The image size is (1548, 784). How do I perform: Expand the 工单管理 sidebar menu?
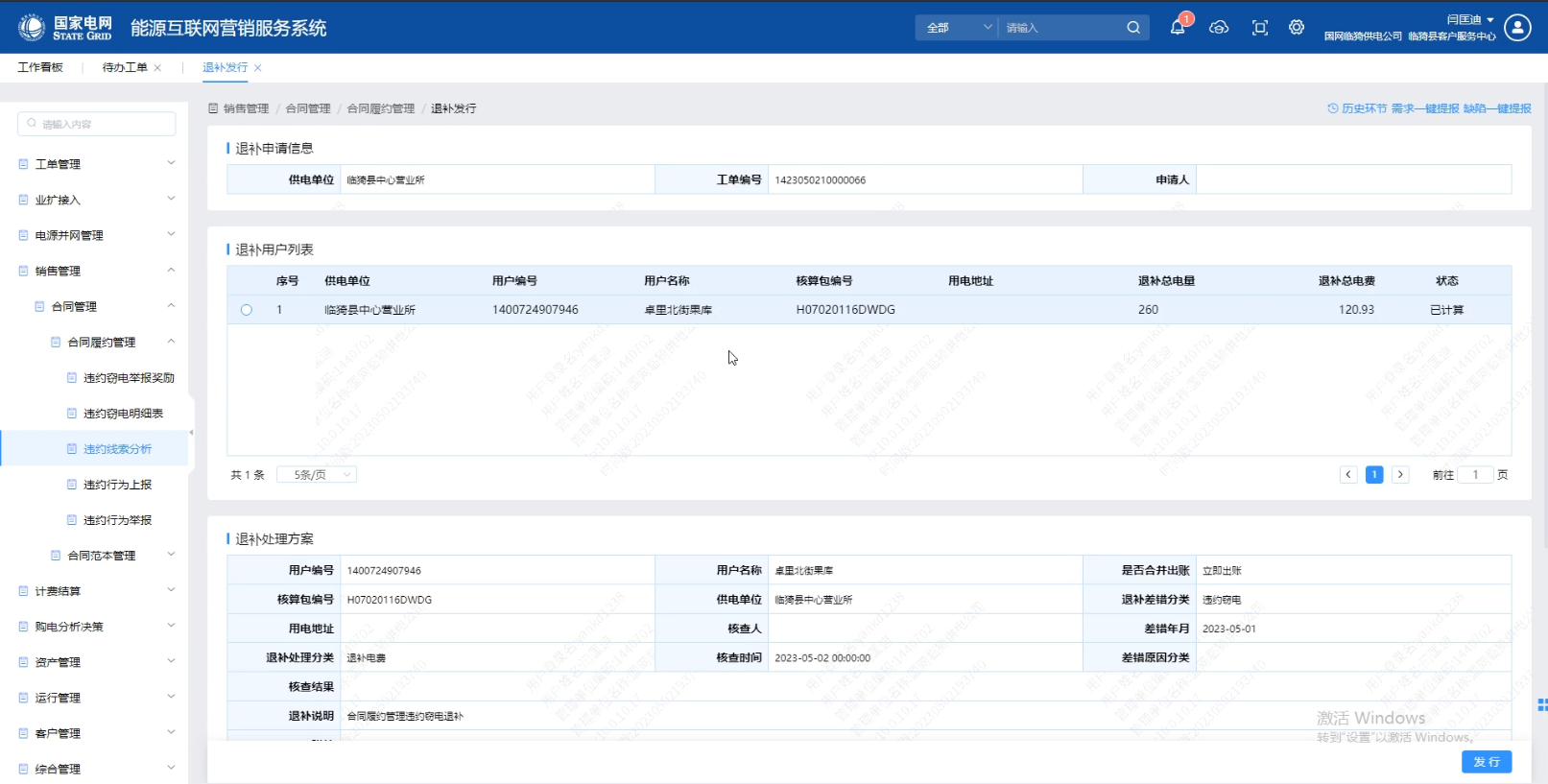coord(96,164)
